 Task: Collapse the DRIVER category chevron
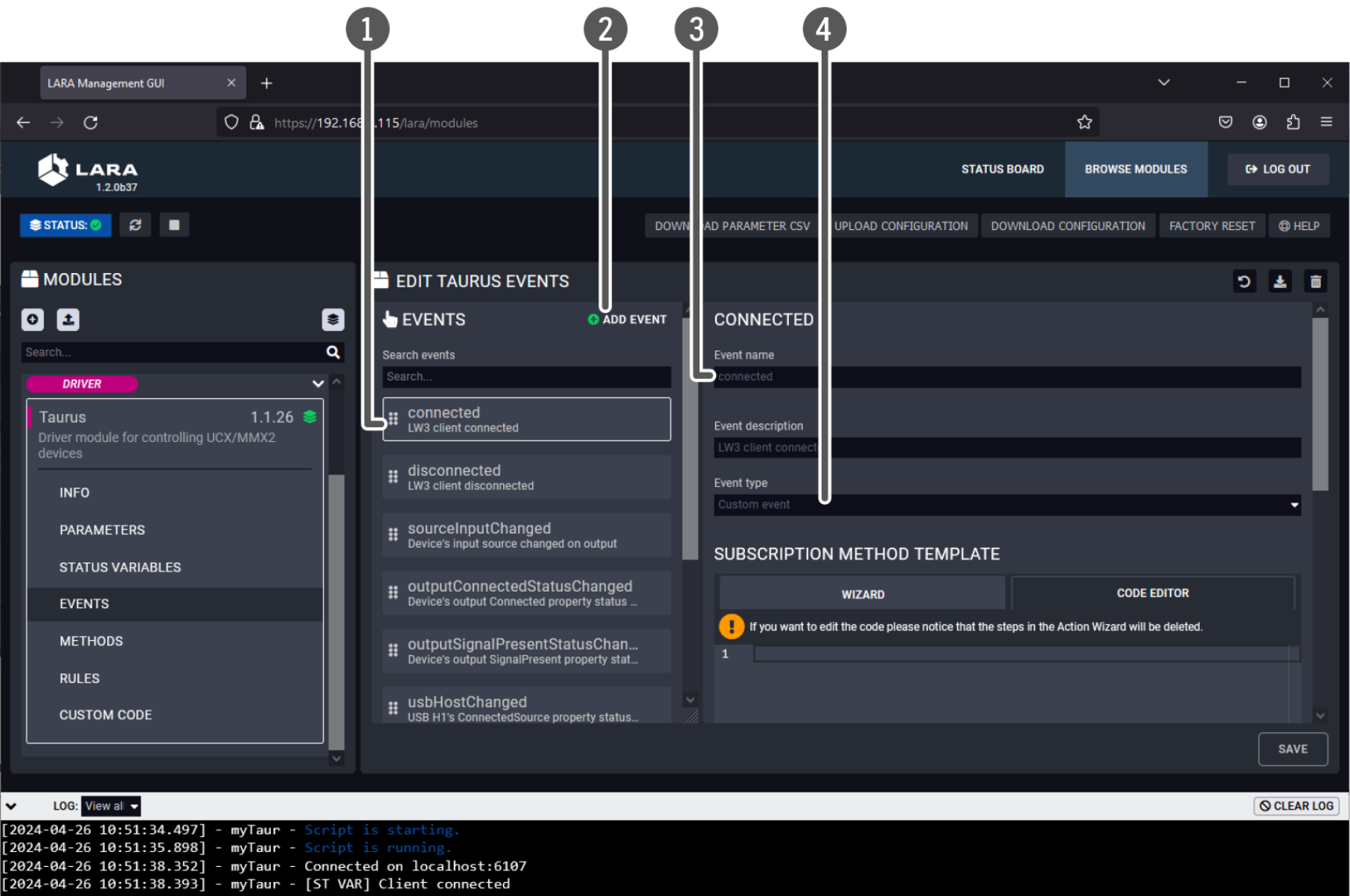pos(318,384)
